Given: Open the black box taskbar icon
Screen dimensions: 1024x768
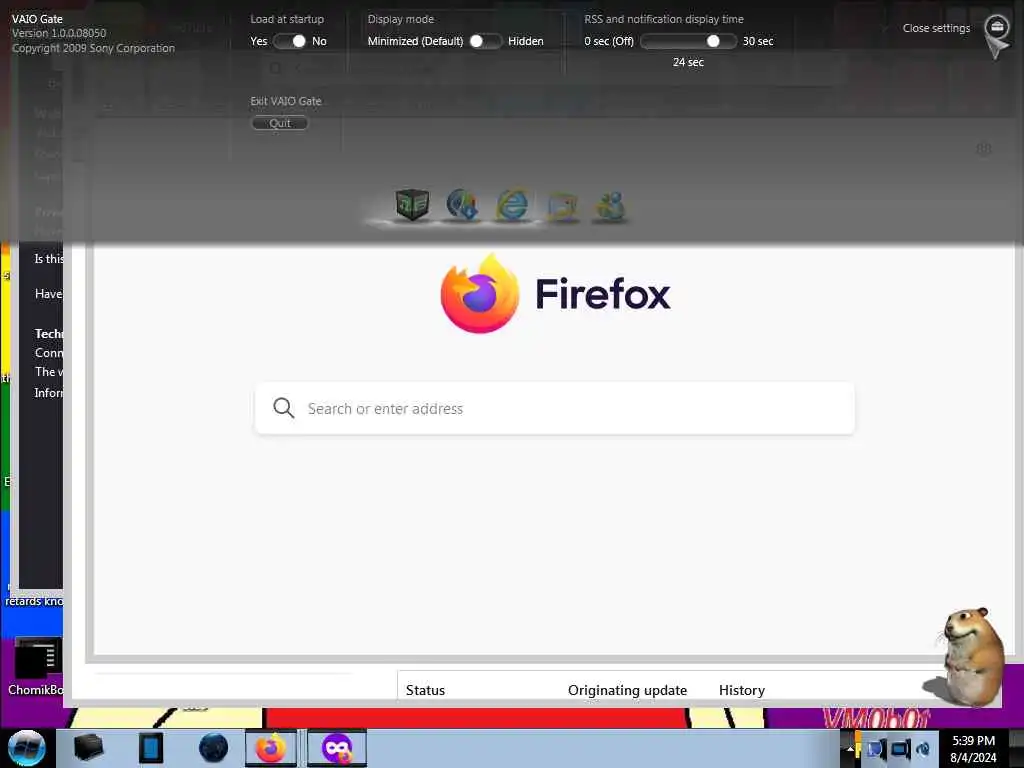Looking at the screenshot, I should pos(88,748).
